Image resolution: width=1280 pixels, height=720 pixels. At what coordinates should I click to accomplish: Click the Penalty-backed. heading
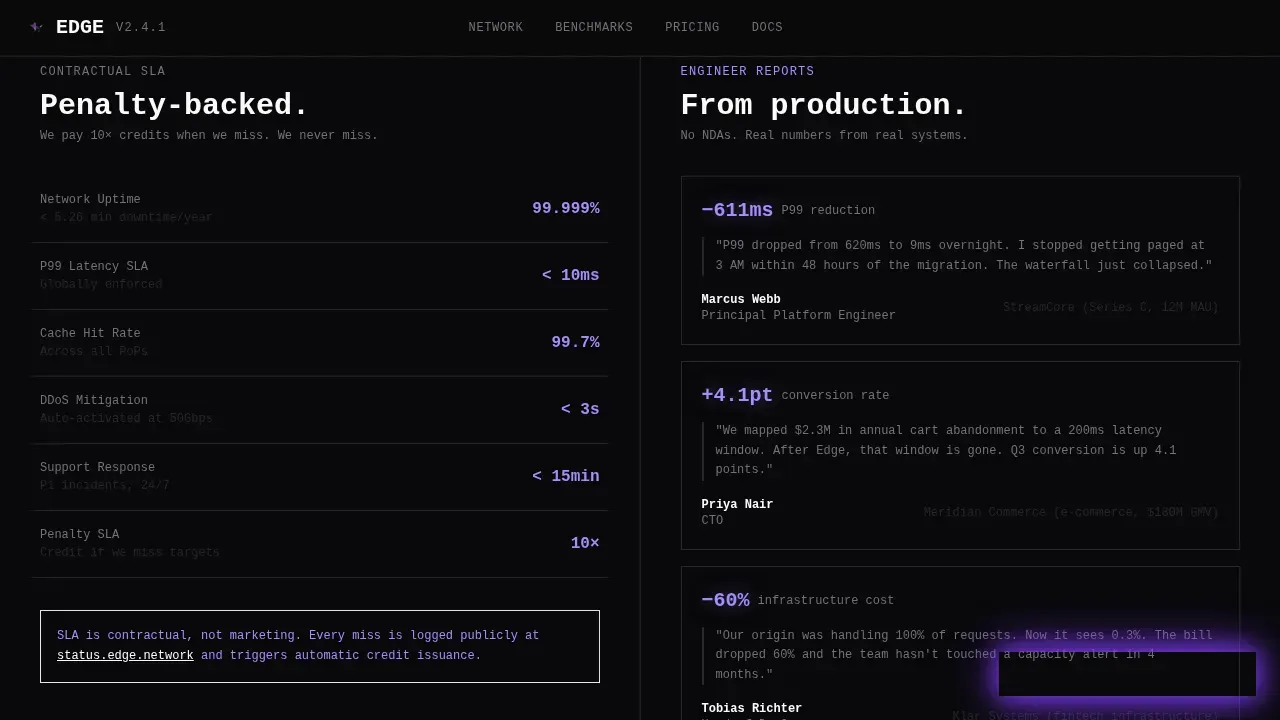175,105
